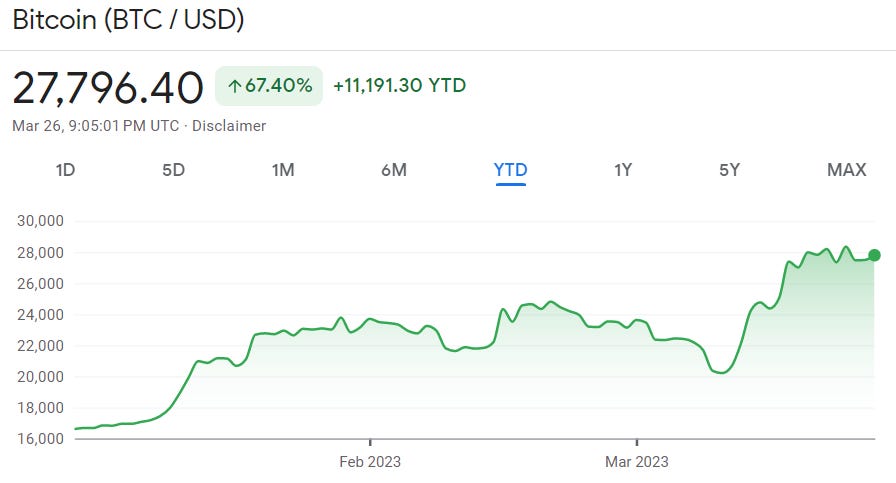The height and width of the screenshot is (483, 896).
Task: Click the 28,000 y-axis label
Action: point(41,253)
